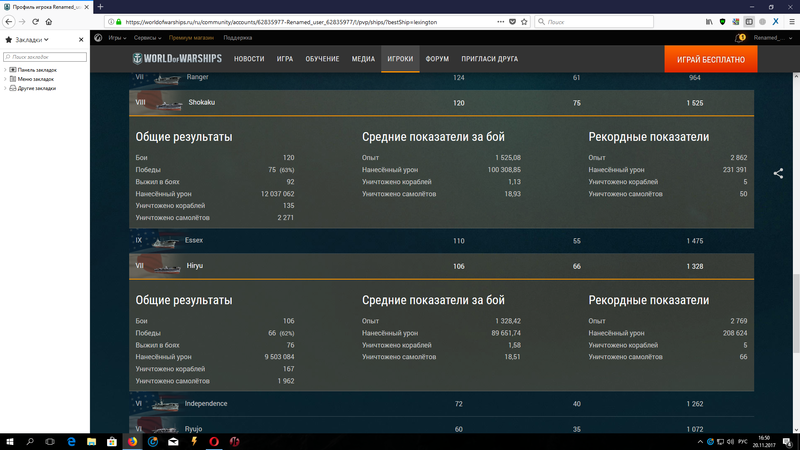Click the Премиум магазин link
Image resolution: width=800 pixels, height=450 pixels.
(x=192, y=38)
